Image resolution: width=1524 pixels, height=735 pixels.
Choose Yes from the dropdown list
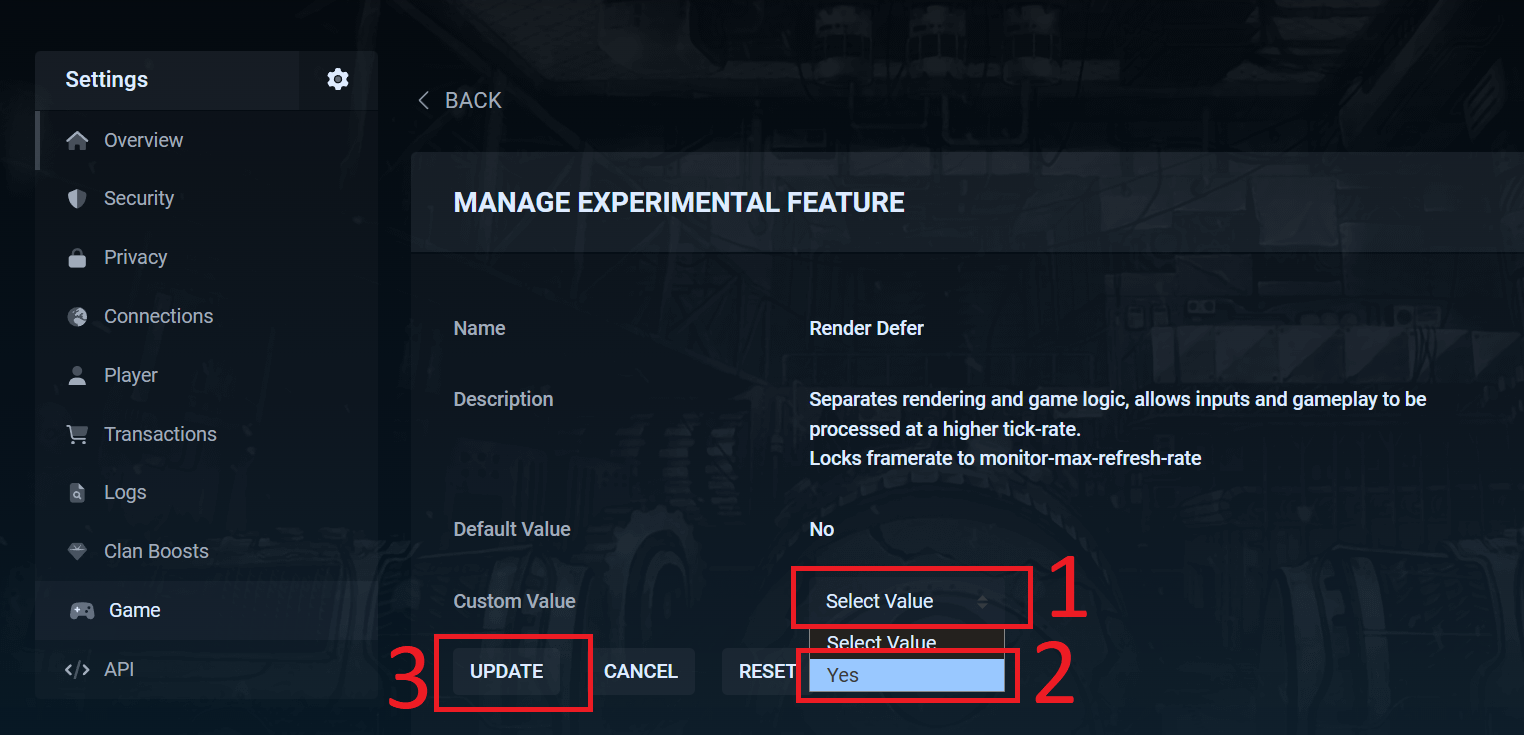point(904,675)
